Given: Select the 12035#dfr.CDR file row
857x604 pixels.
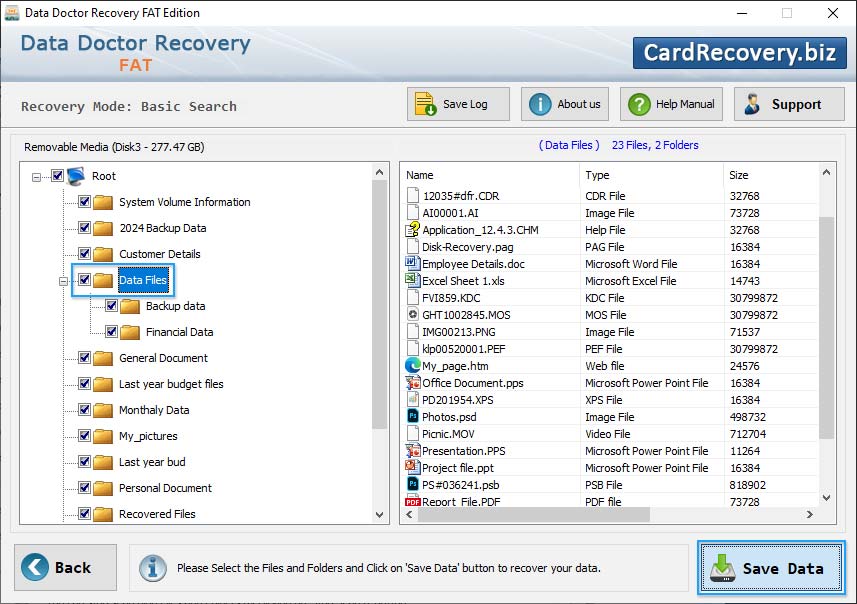Looking at the screenshot, I should (611, 196).
